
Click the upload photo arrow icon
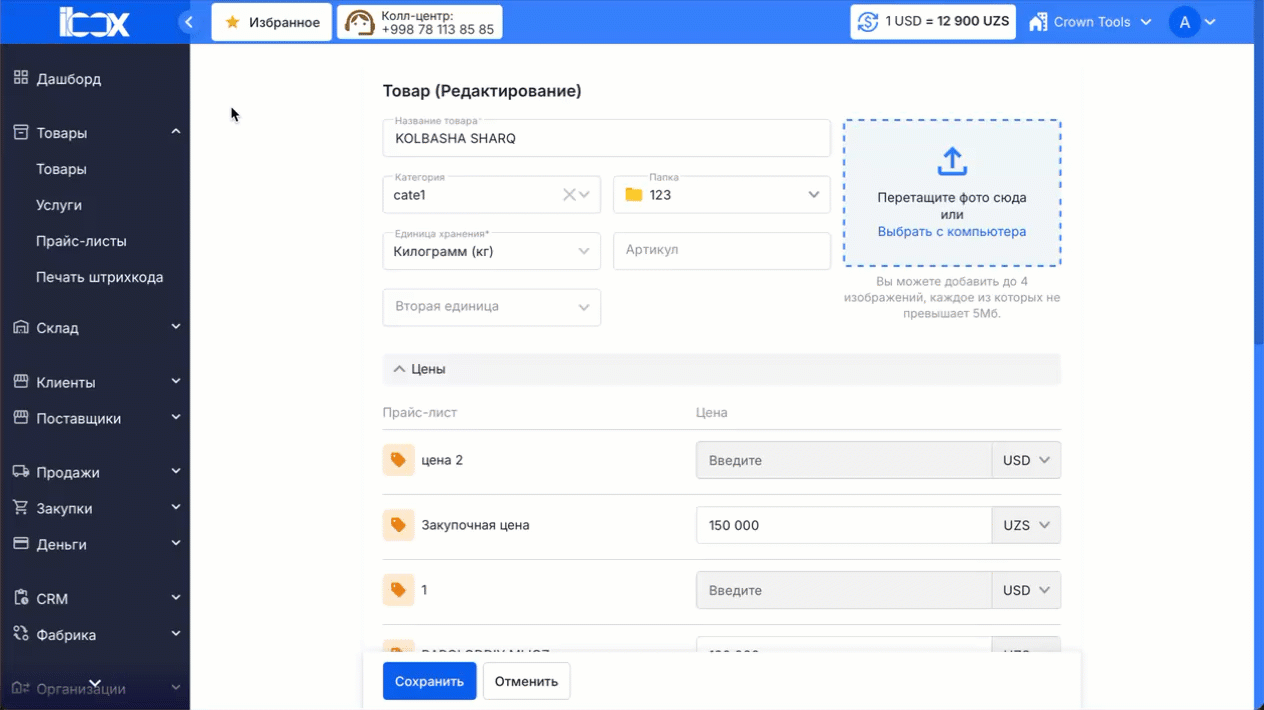click(x=951, y=161)
